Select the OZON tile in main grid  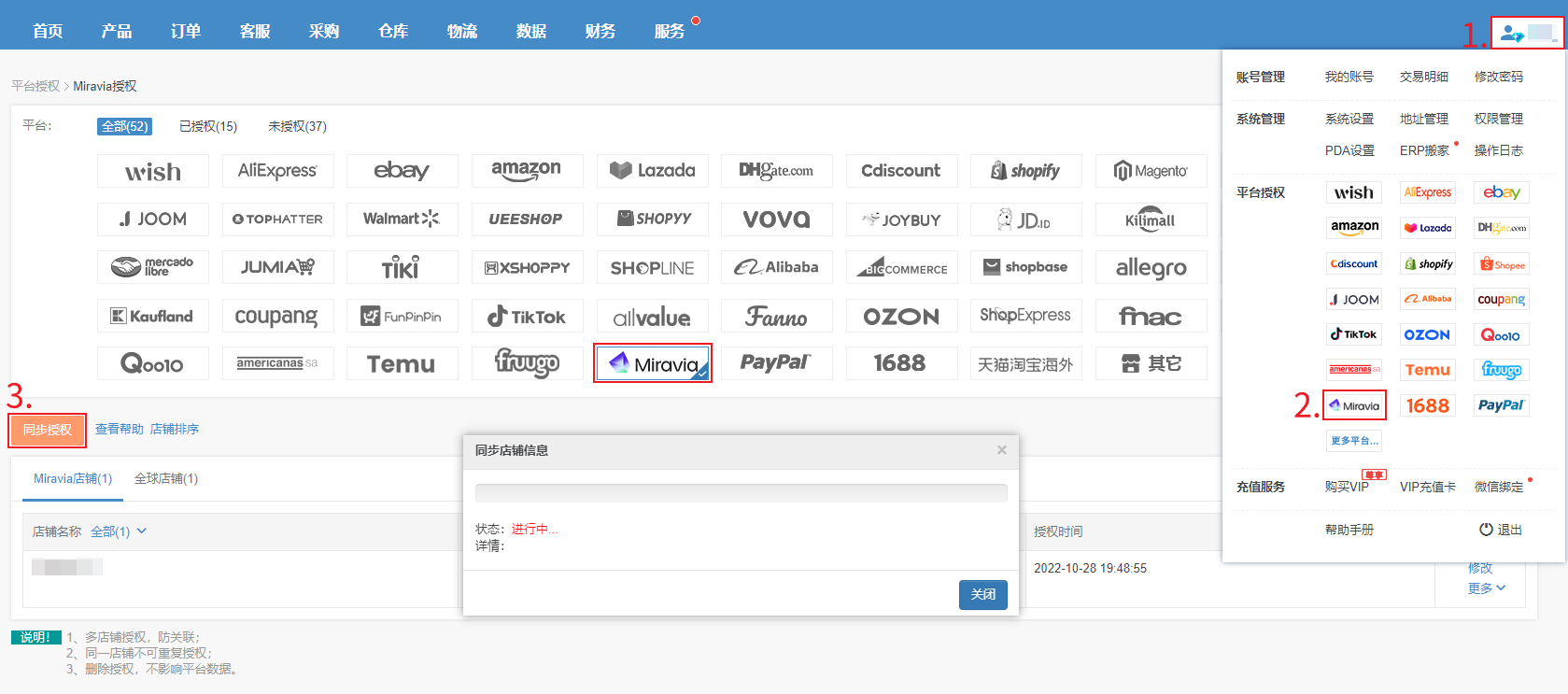click(x=901, y=316)
